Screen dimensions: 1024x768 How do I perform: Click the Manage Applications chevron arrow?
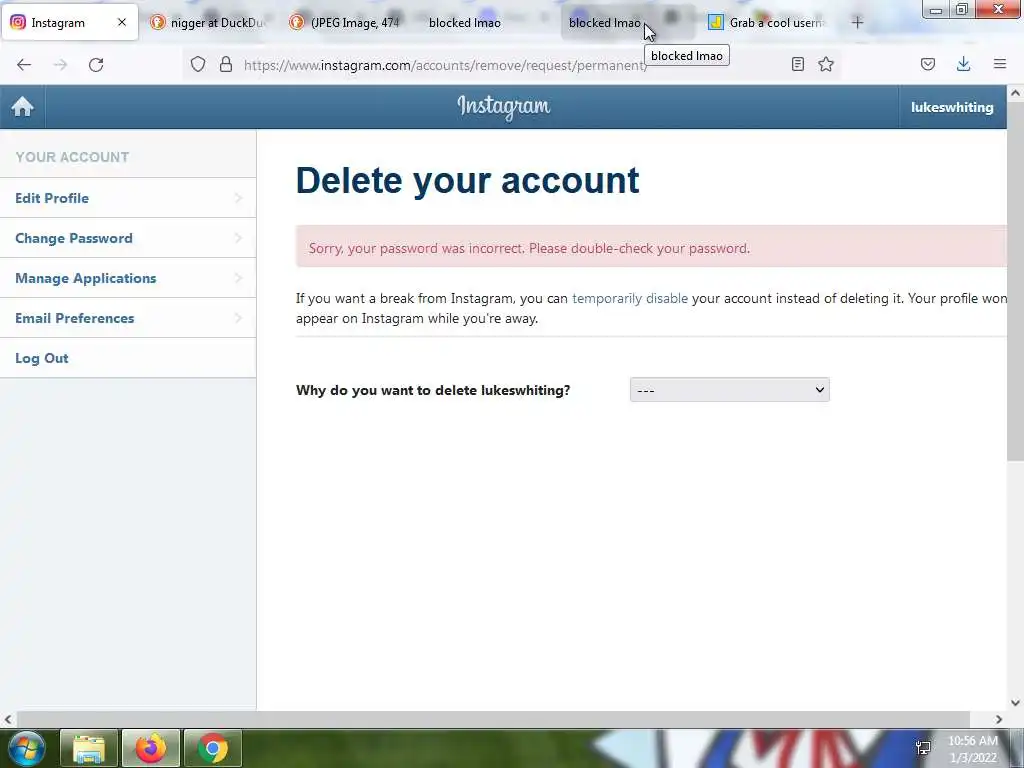[238, 278]
